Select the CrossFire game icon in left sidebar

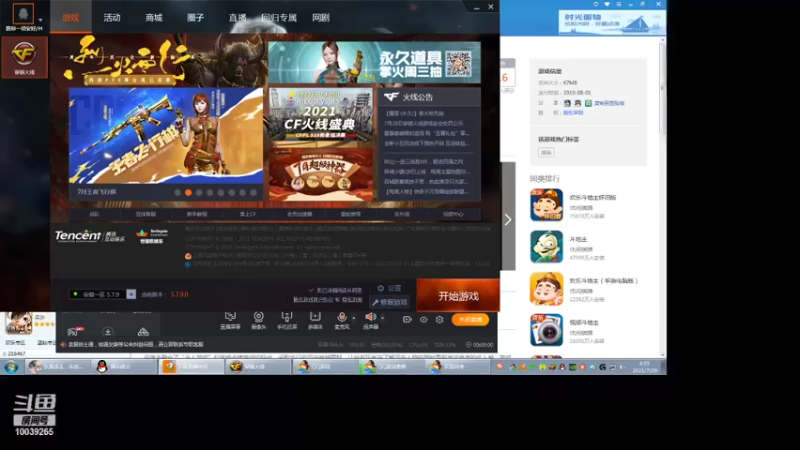[24, 57]
